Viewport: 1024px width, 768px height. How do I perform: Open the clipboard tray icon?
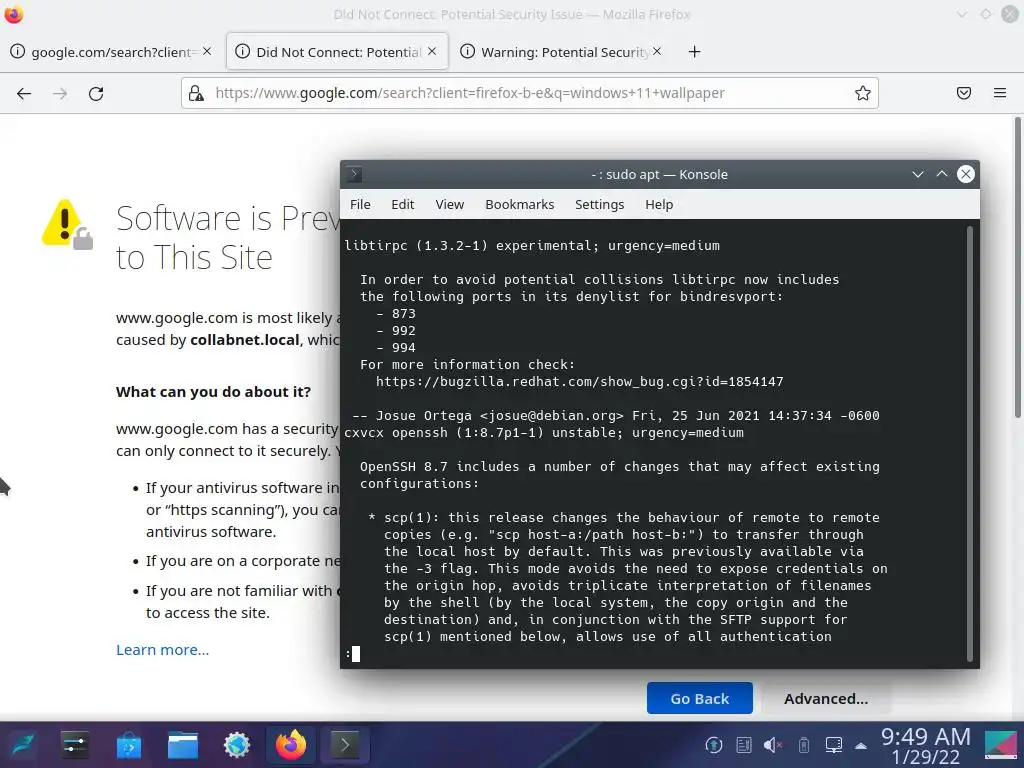click(x=744, y=744)
